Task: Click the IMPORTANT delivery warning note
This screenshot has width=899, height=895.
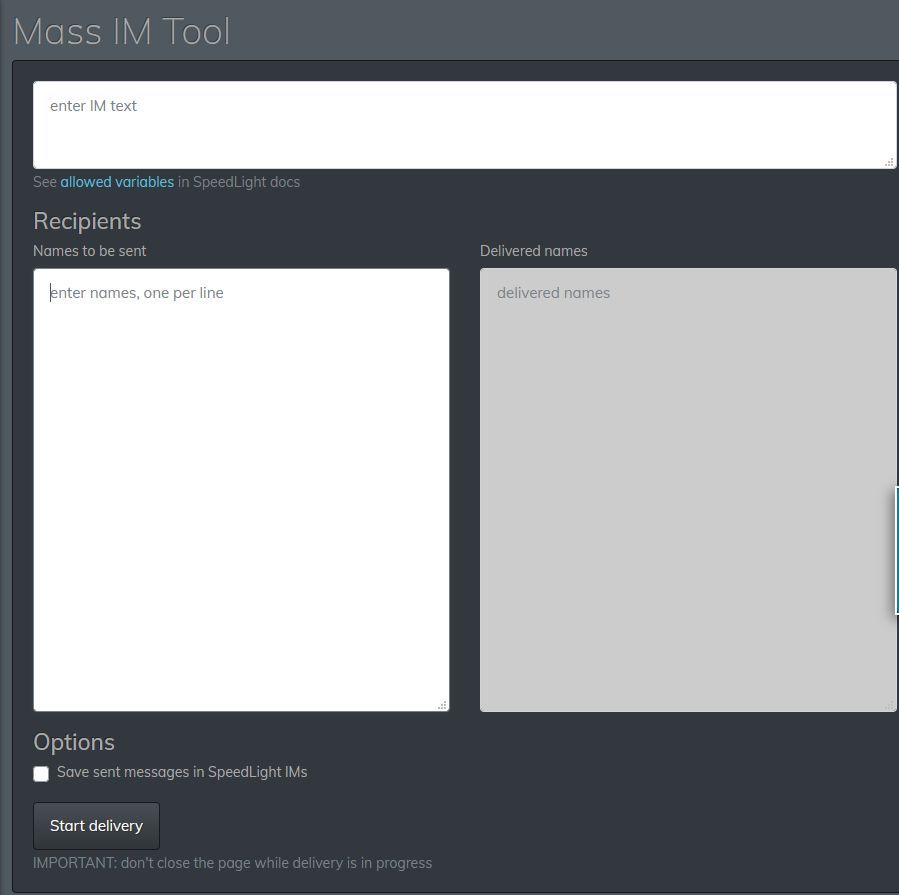Action: [x=232, y=863]
